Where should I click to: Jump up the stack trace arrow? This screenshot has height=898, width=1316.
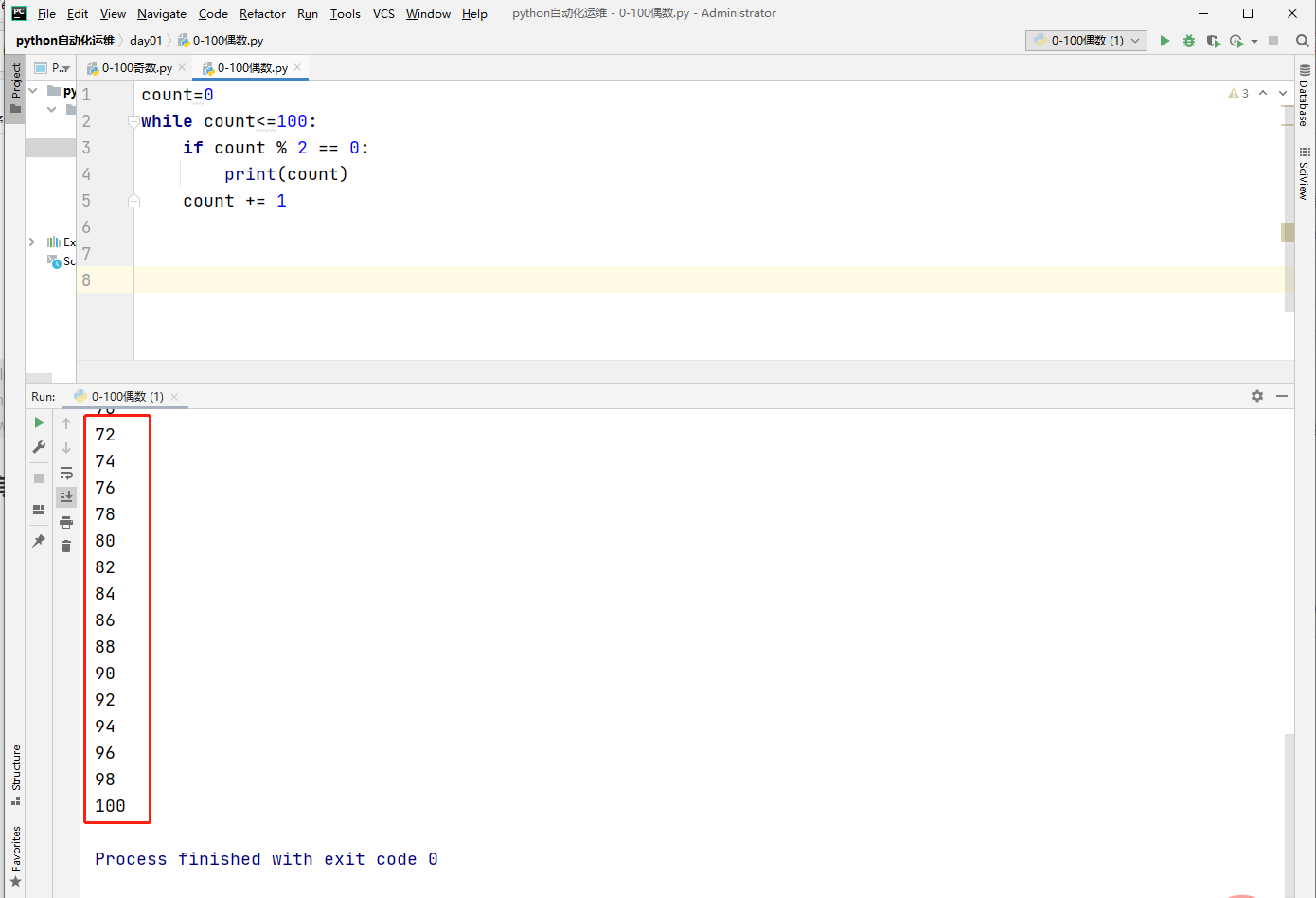(x=66, y=422)
